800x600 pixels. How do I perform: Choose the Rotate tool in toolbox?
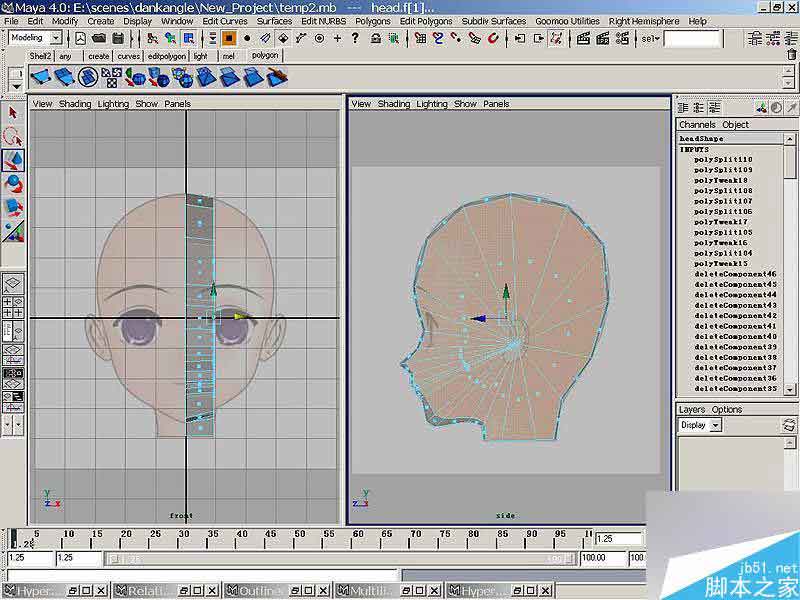tap(13, 184)
